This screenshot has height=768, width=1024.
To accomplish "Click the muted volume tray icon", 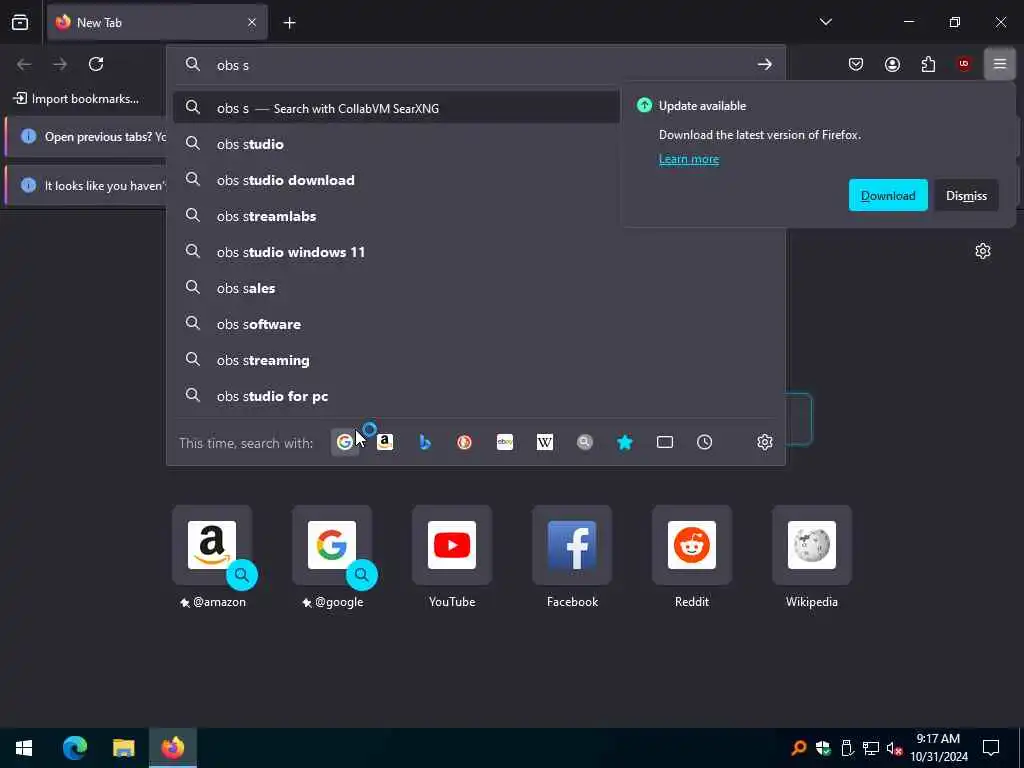I will 894,748.
